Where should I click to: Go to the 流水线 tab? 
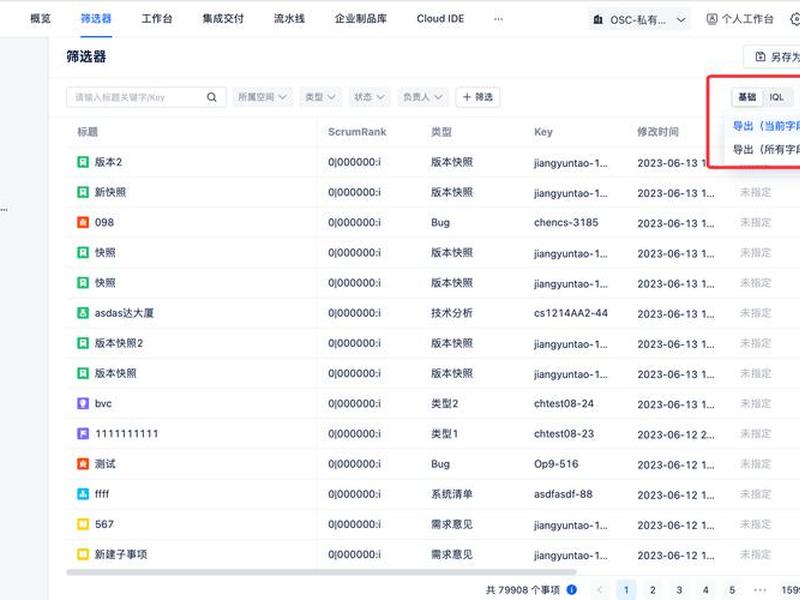point(289,19)
